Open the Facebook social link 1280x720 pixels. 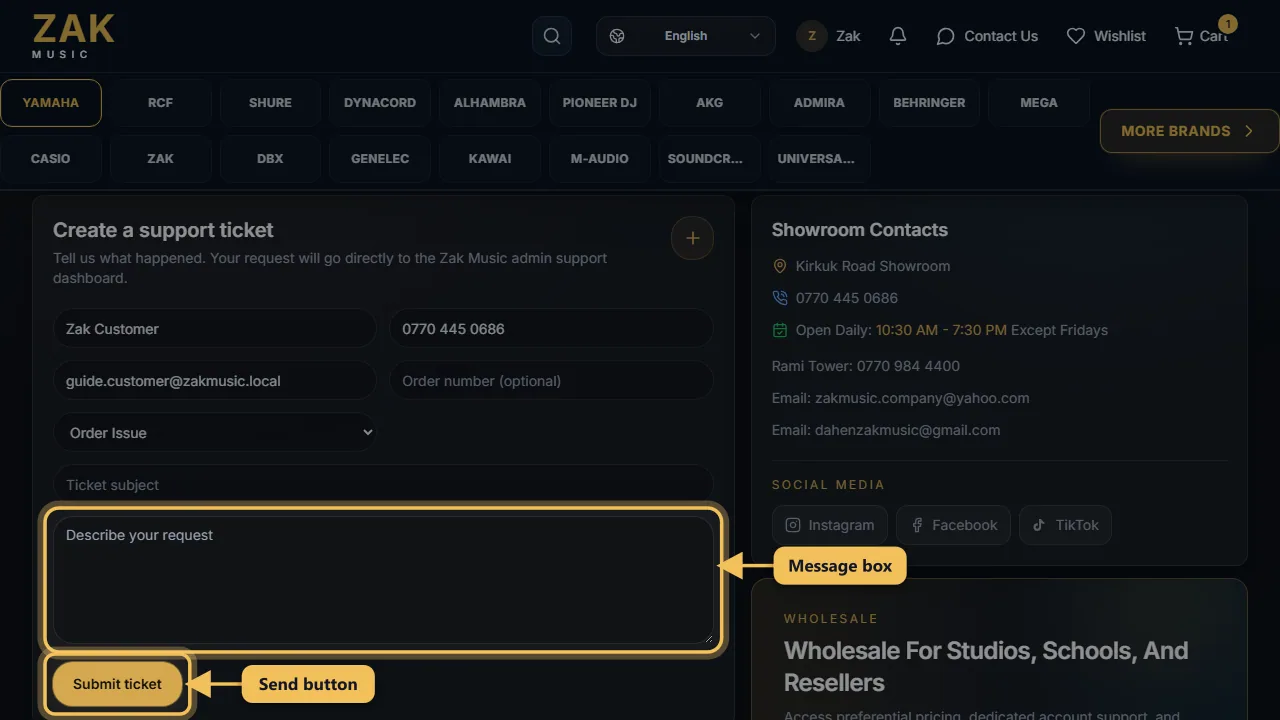coord(953,525)
